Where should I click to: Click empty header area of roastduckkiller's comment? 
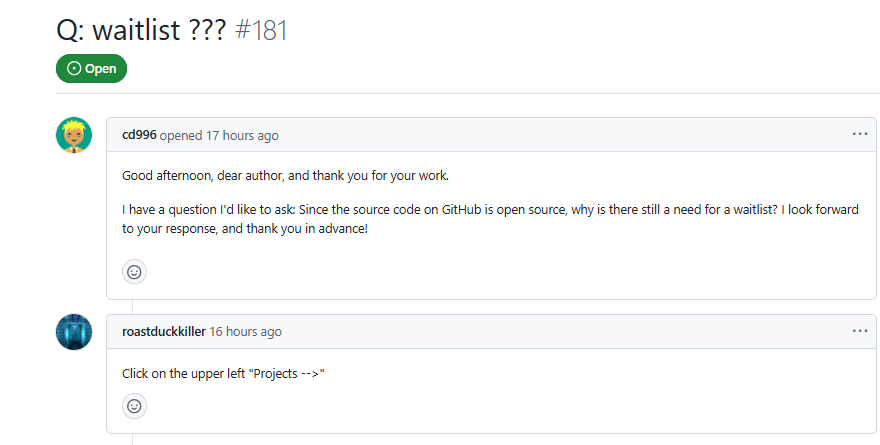pos(560,332)
